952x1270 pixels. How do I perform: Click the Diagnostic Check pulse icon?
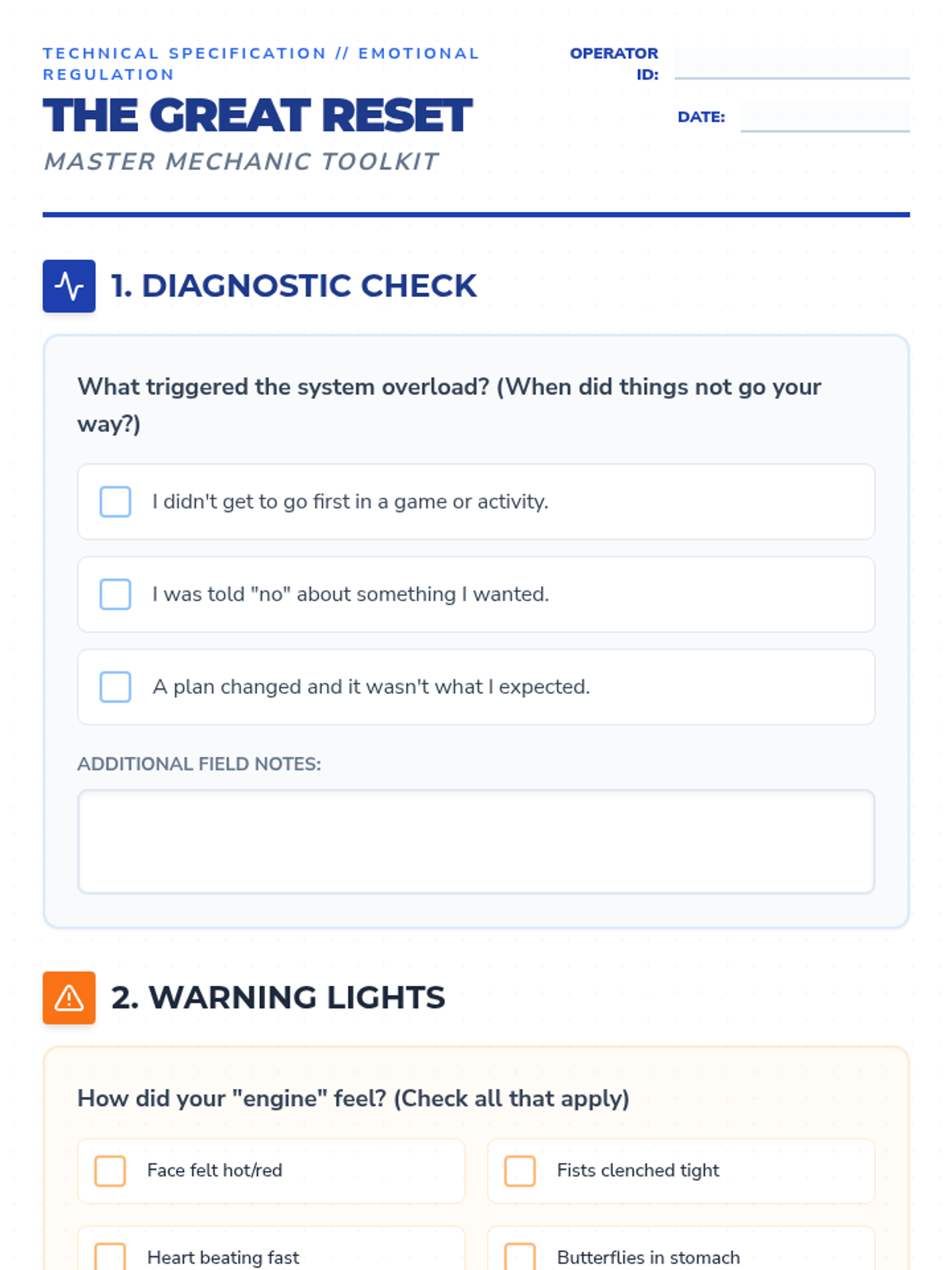click(69, 286)
